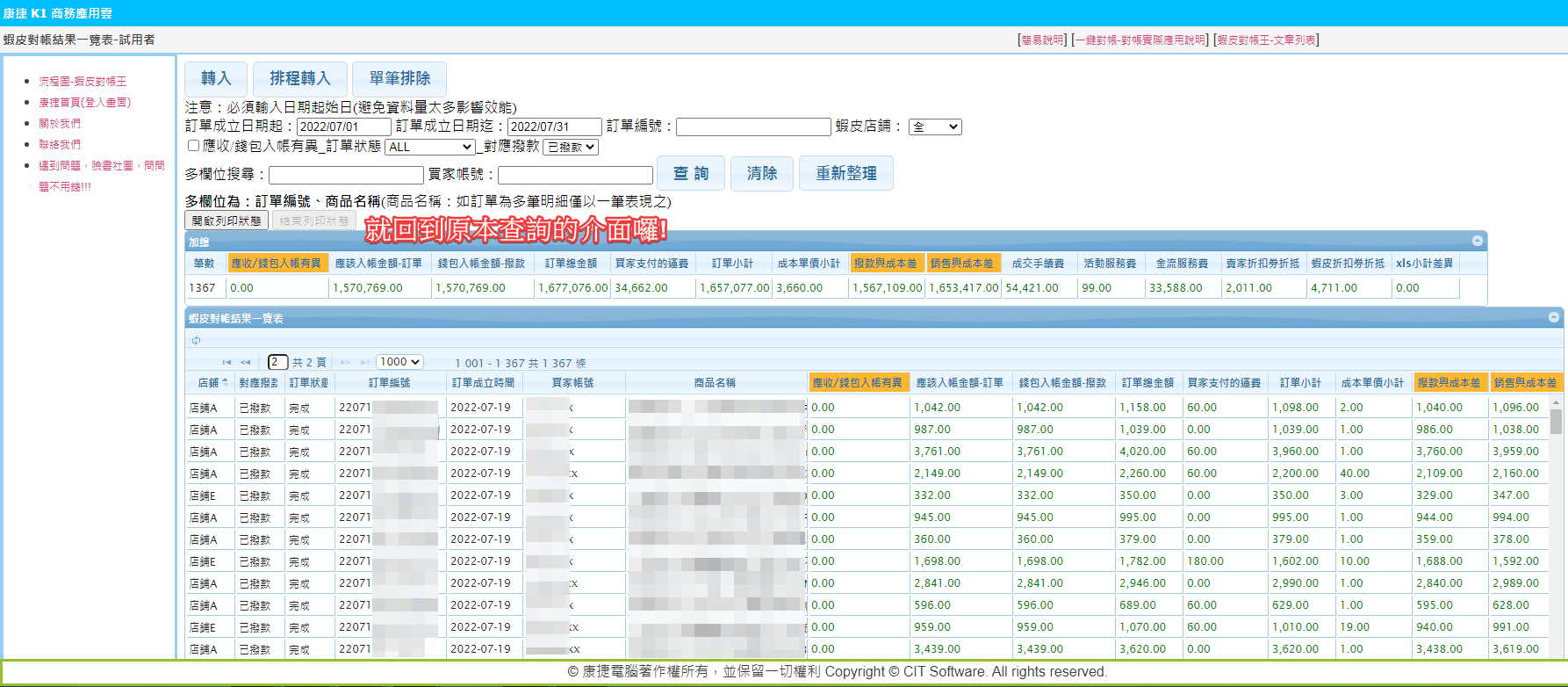This screenshot has width=1568, height=687.
Task: Go to previous page of results
Action: (246, 362)
